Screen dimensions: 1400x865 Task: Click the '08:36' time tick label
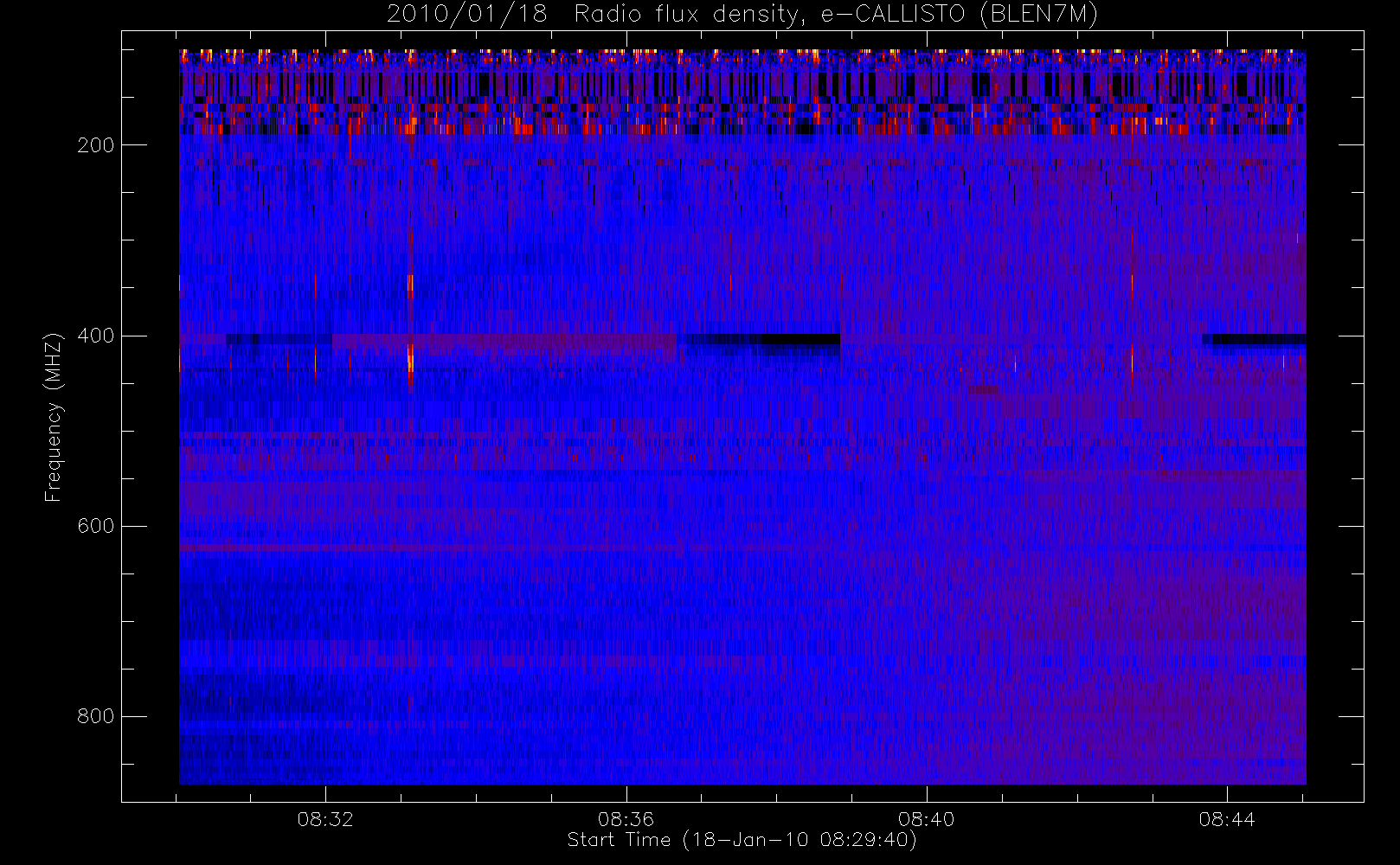click(x=626, y=819)
